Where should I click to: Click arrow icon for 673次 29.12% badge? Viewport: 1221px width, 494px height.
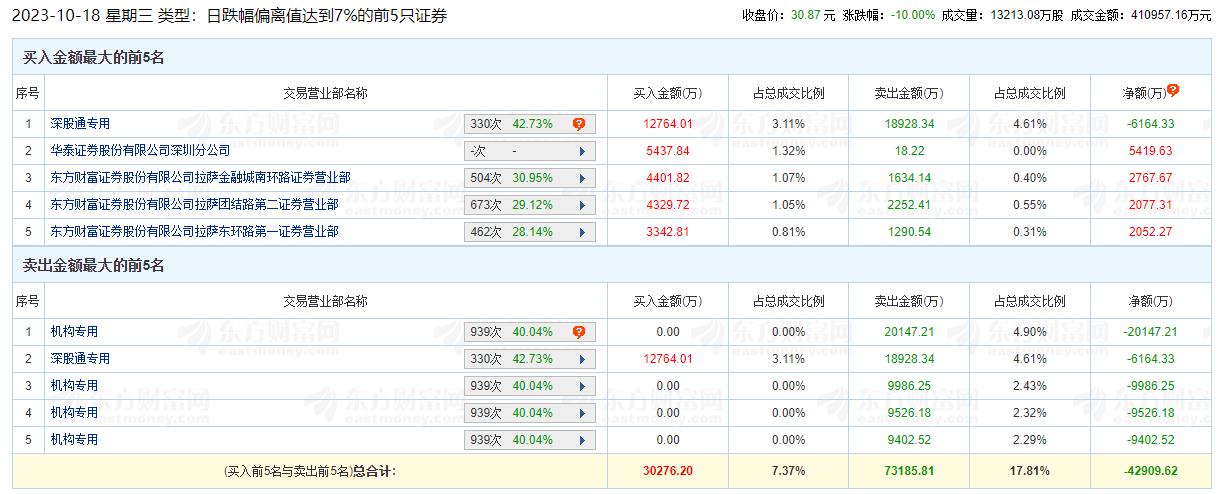582,205
